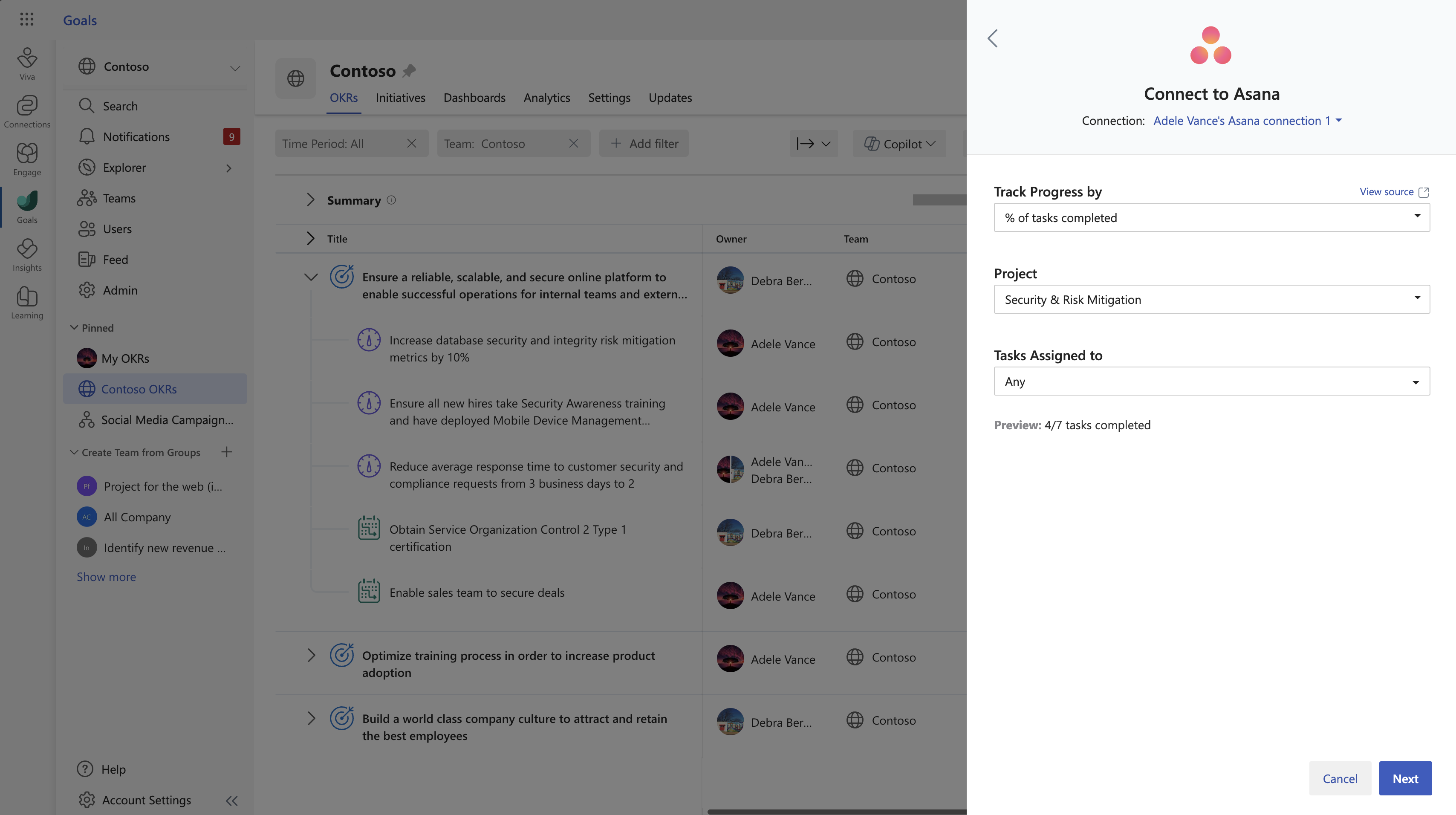Click the Next button
The image size is (1456, 815).
coord(1404,778)
